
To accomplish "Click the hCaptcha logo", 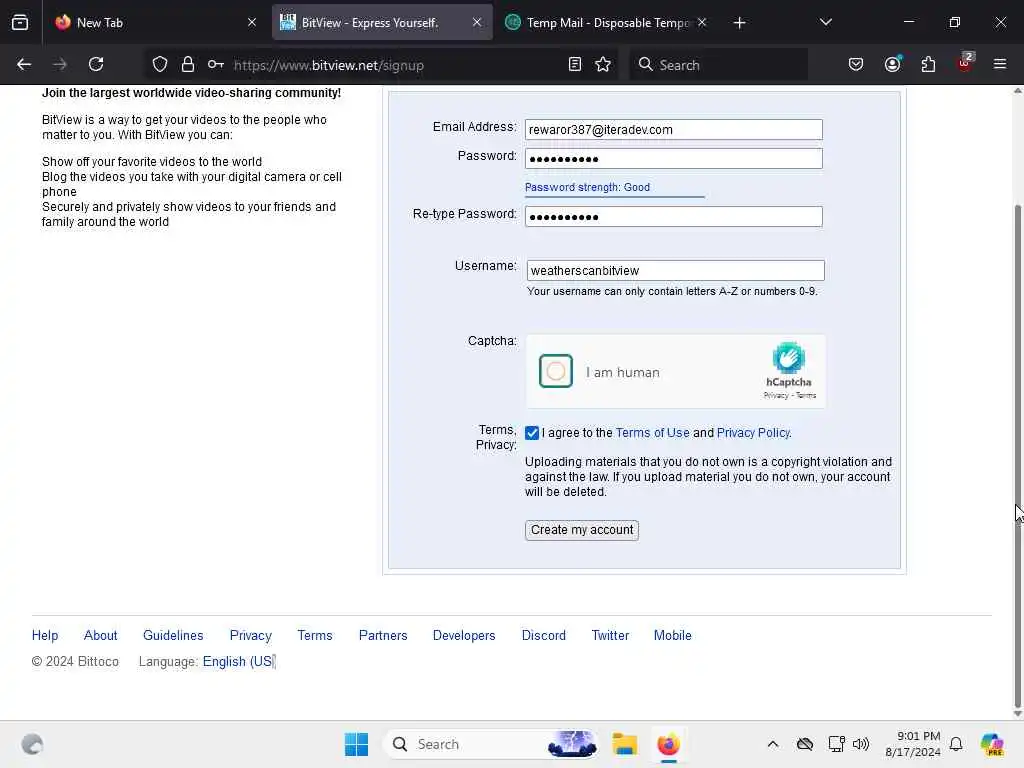I will [x=789, y=358].
